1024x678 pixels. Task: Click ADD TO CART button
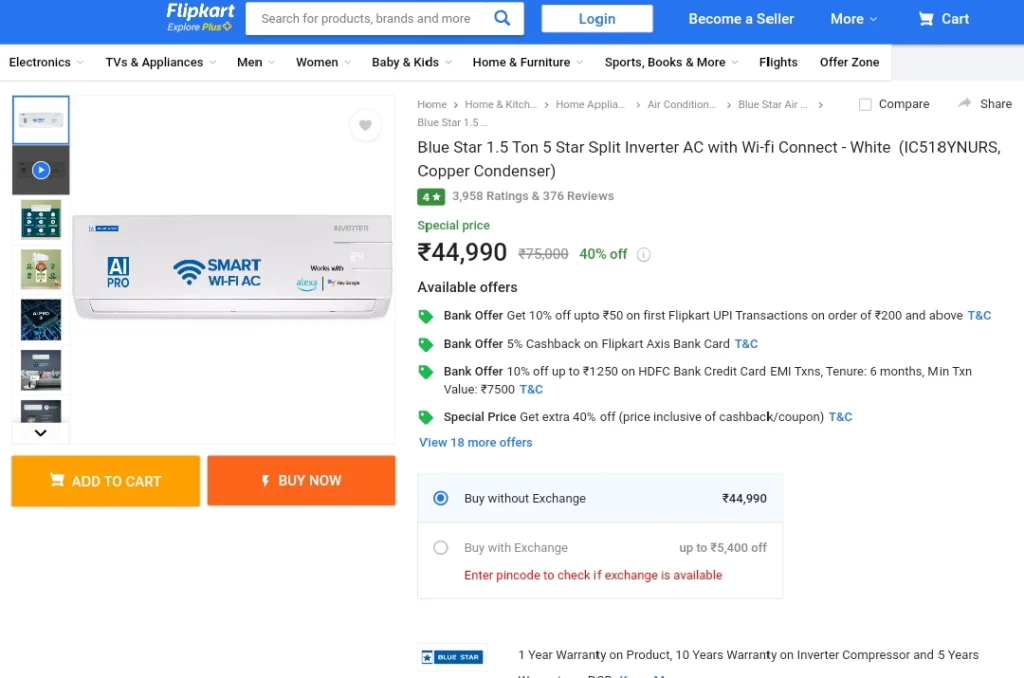(x=105, y=481)
